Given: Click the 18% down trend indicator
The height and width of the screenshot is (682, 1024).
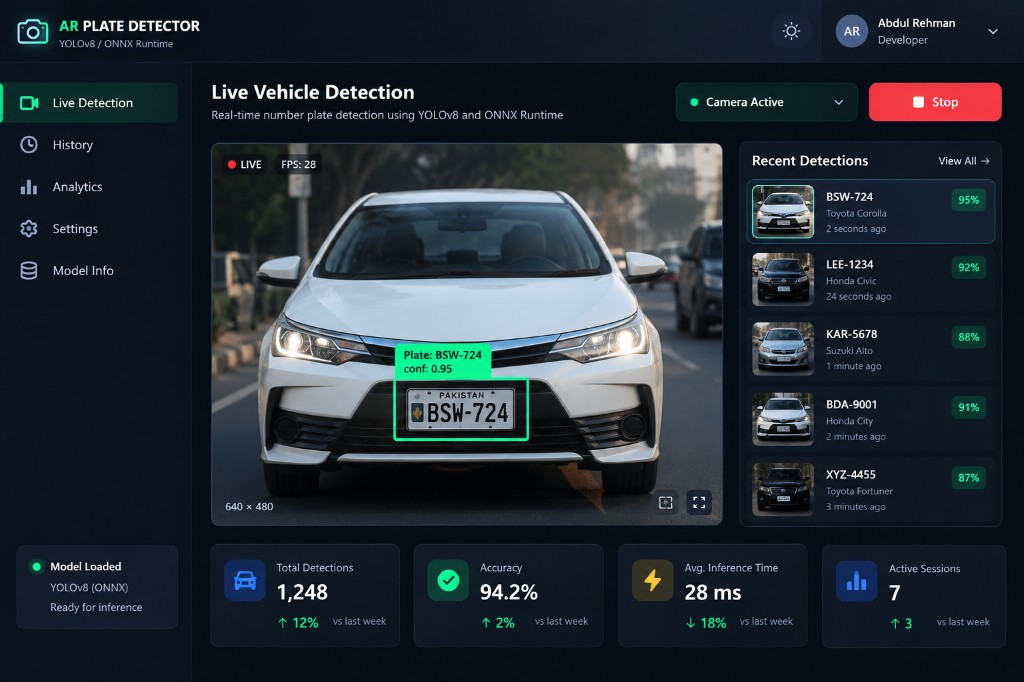Looking at the screenshot, I should tap(705, 623).
